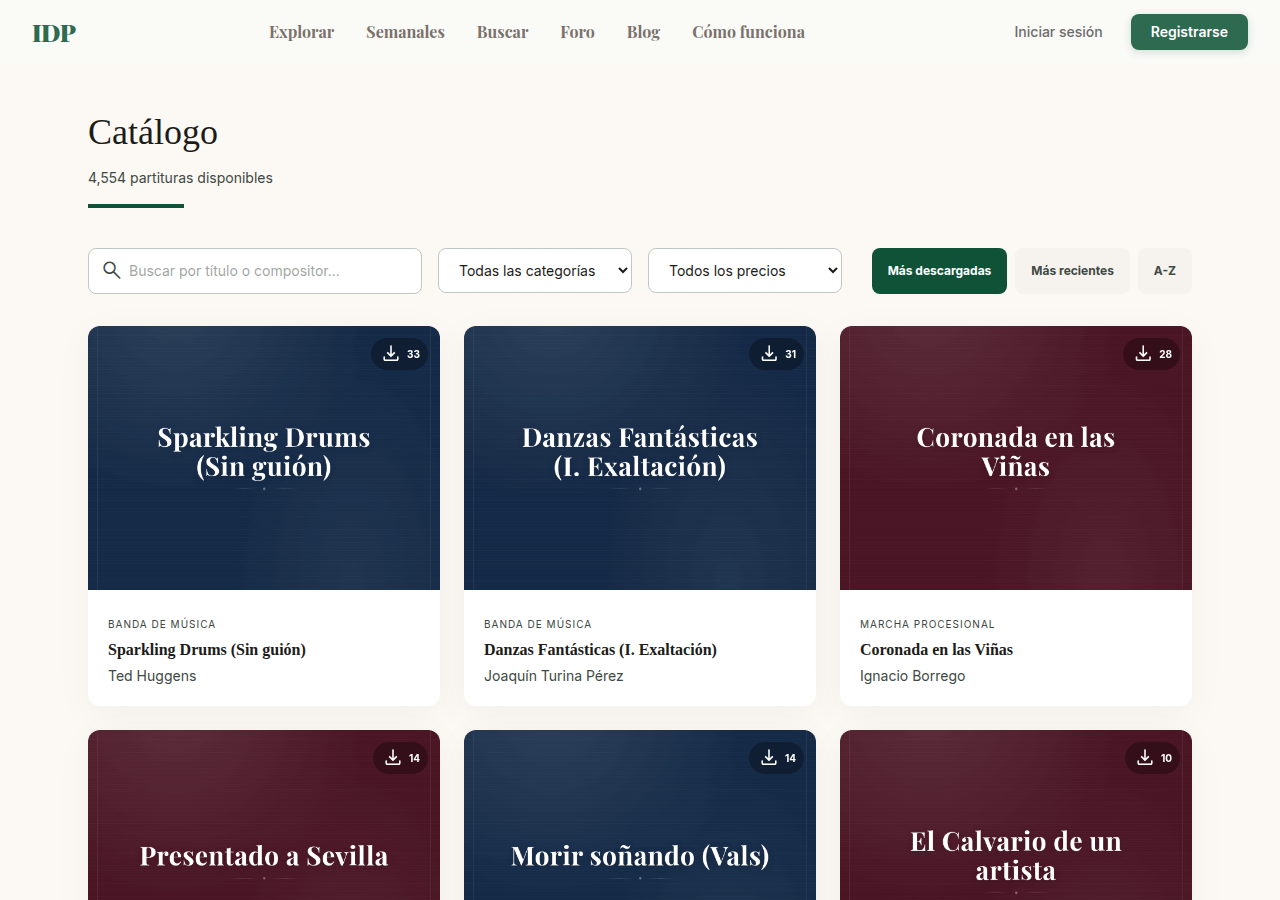Open the Todos los precios dropdown
1280x900 pixels.
click(x=745, y=271)
